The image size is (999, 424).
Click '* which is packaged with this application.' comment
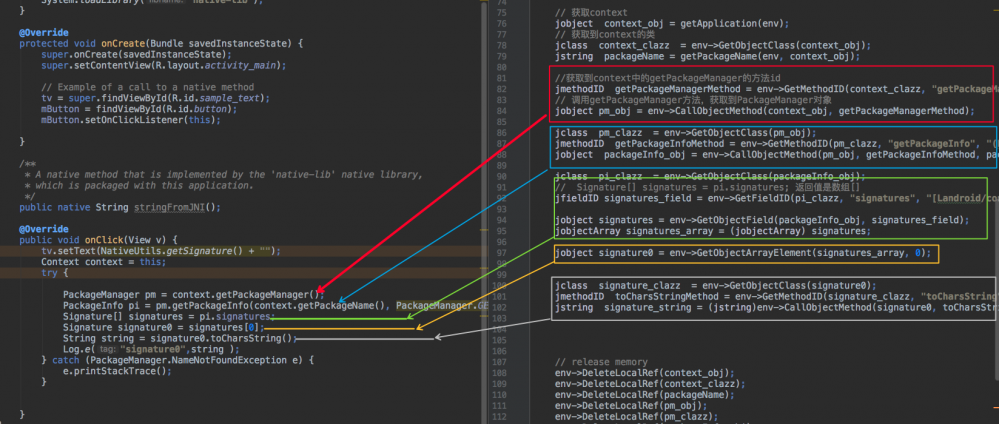pos(140,185)
